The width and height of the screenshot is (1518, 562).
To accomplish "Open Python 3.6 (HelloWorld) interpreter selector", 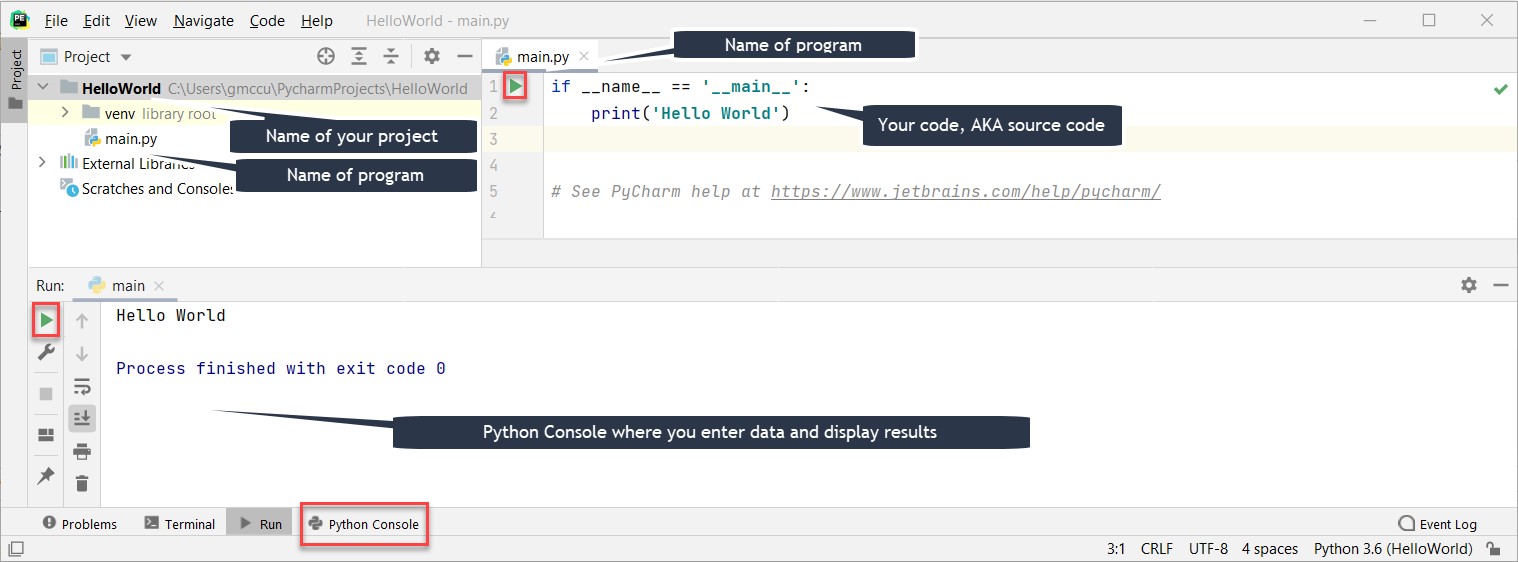I will [1393, 549].
